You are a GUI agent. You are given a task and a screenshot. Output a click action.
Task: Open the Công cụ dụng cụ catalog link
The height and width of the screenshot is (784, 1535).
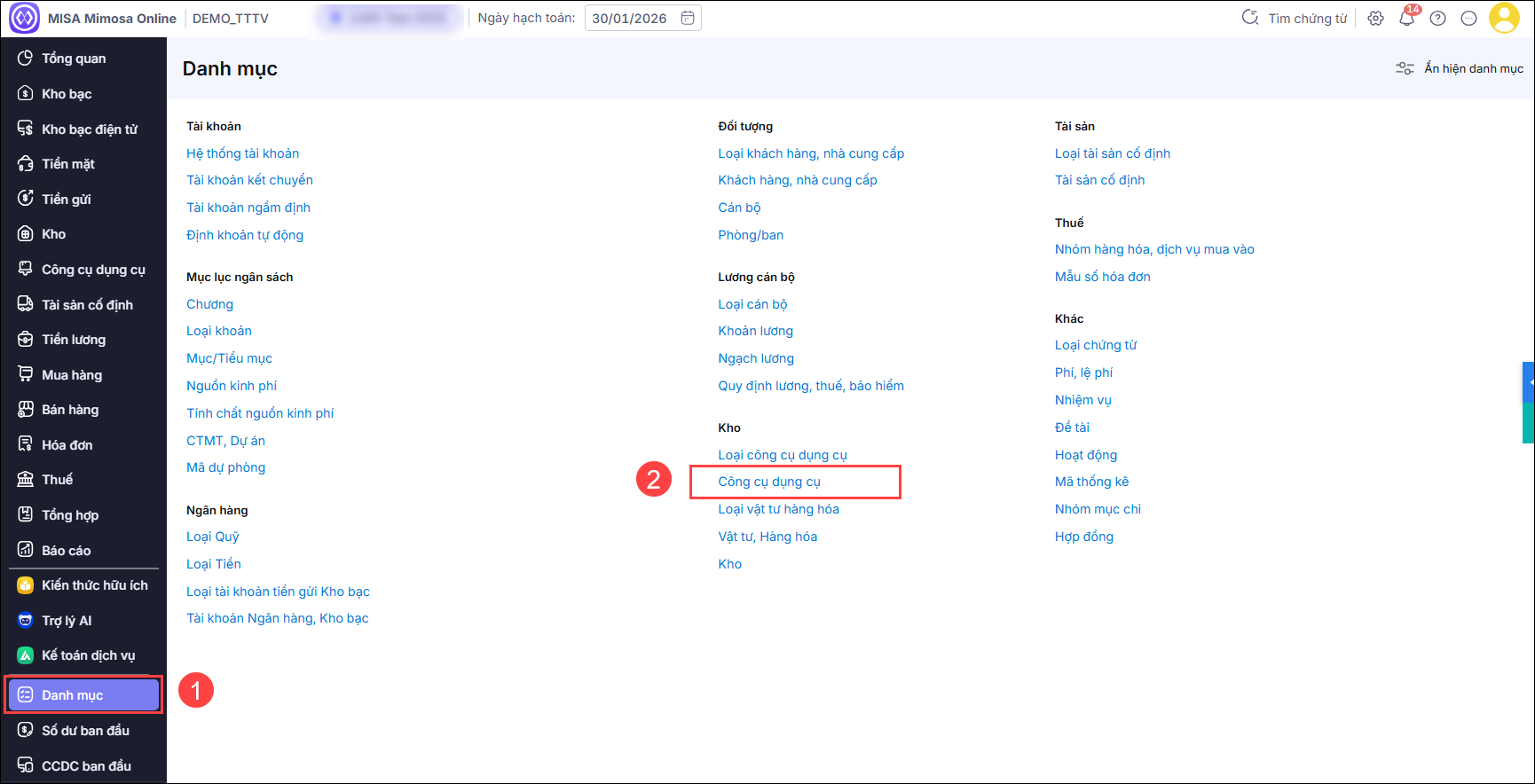tap(769, 482)
